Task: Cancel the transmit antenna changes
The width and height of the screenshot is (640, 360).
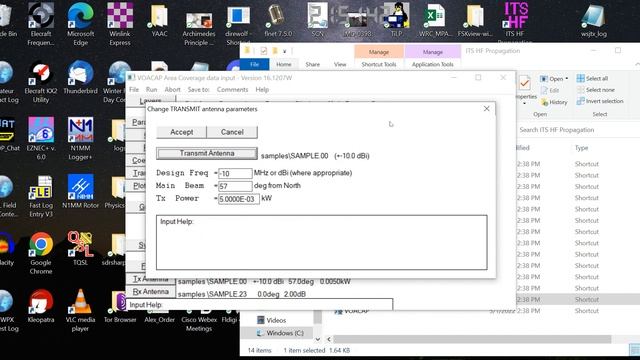Action: tap(232, 132)
